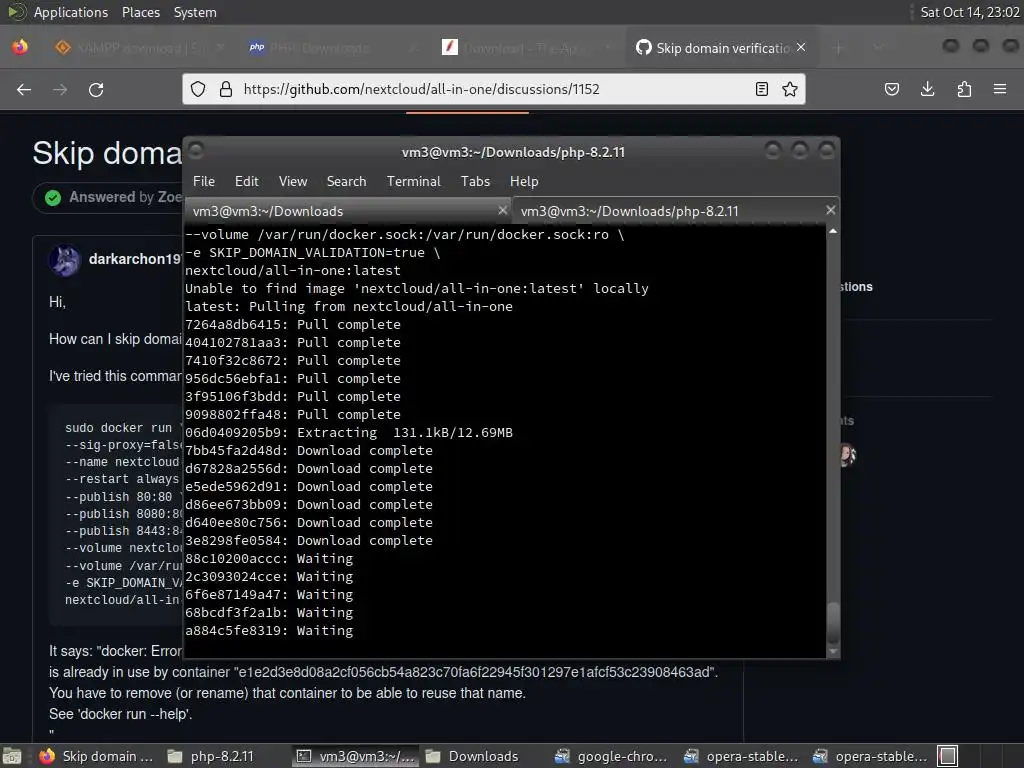Viewport: 1024px width, 768px height.
Task: Switch to XAMPP download tab
Action: pyautogui.click(x=138, y=48)
